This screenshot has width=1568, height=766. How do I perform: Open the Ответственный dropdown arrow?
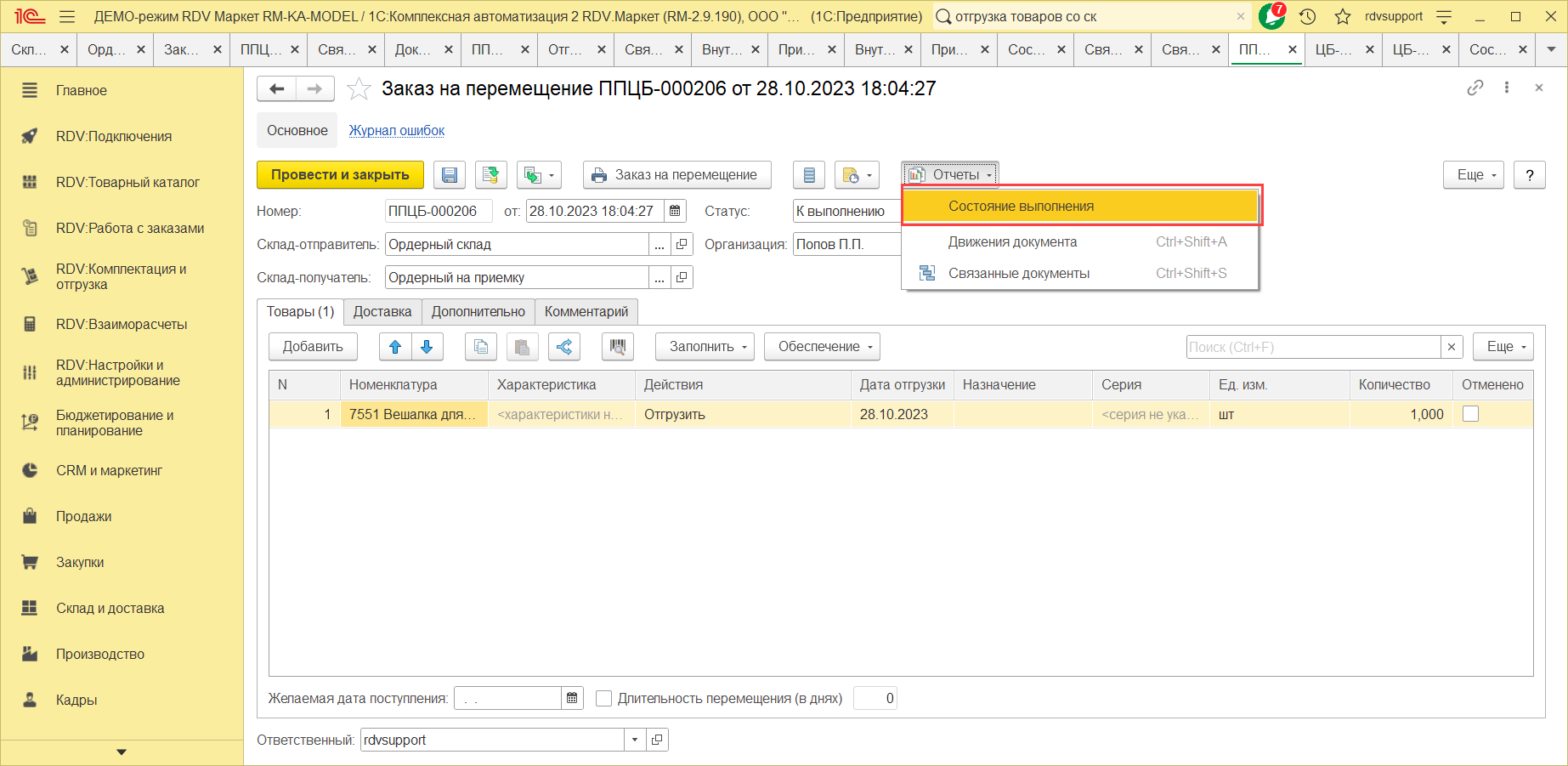pos(635,740)
